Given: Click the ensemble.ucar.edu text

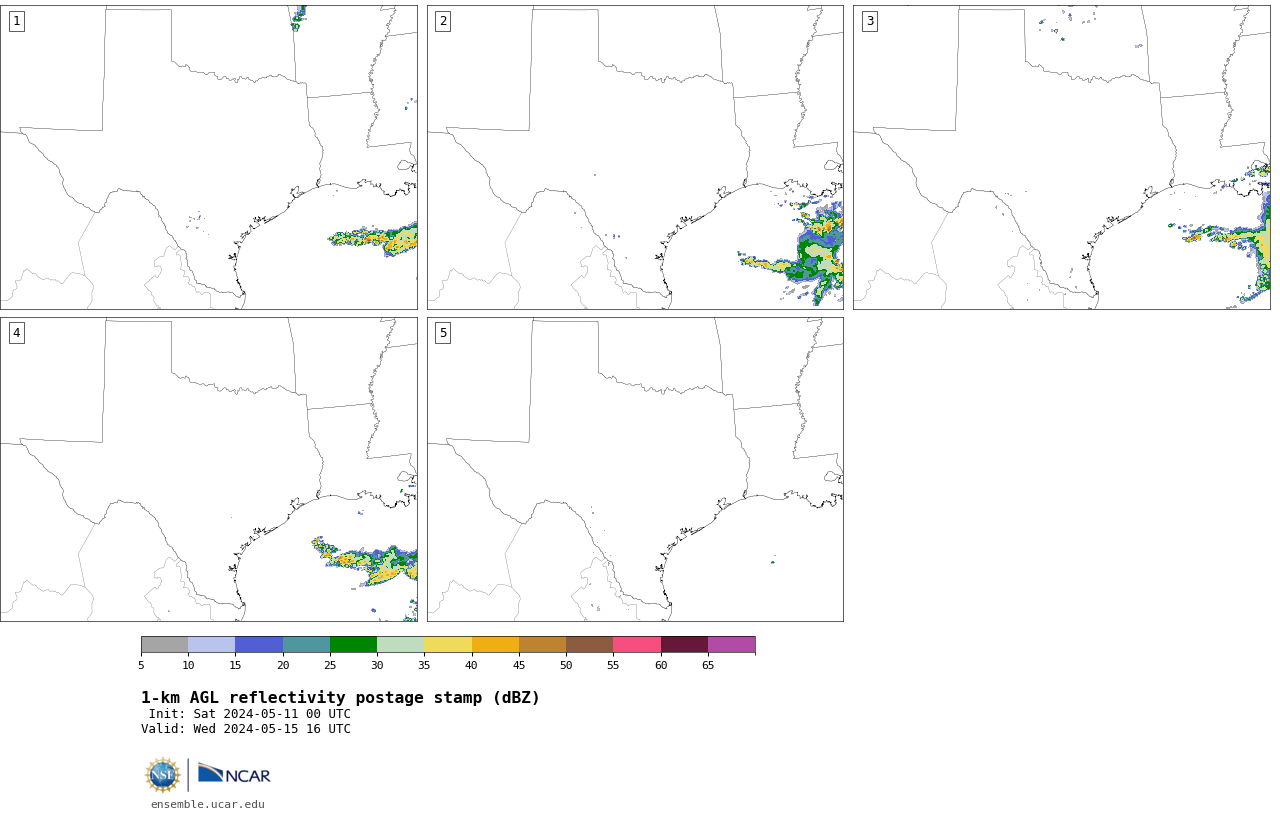Looking at the screenshot, I should [208, 804].
